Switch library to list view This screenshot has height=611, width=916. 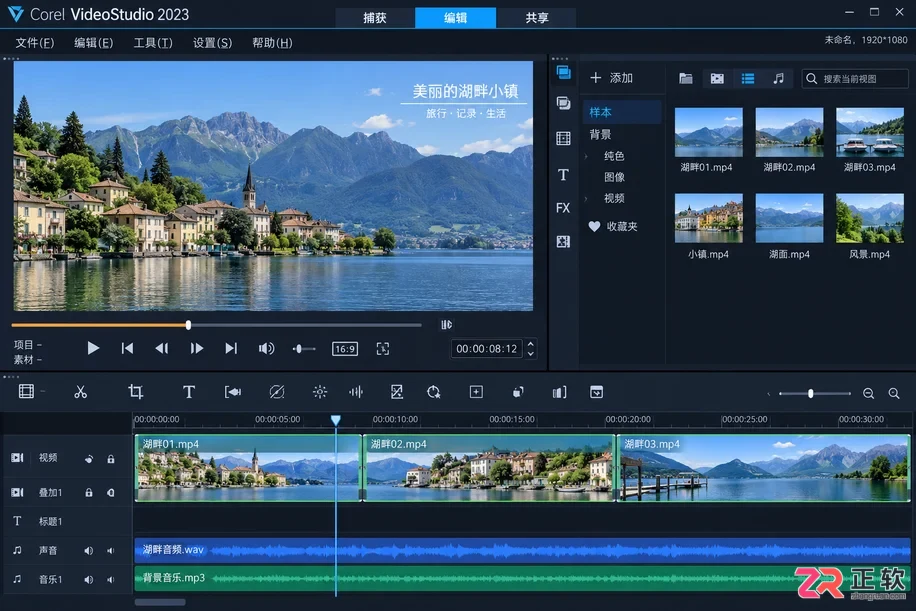748,78
